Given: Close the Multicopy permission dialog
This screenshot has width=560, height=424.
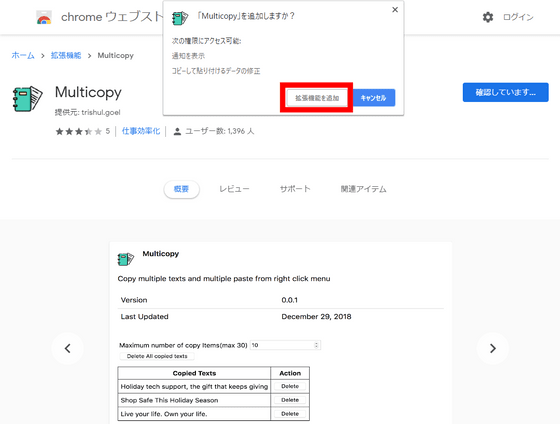Looking at the screenshot, I should coord(395,10).
